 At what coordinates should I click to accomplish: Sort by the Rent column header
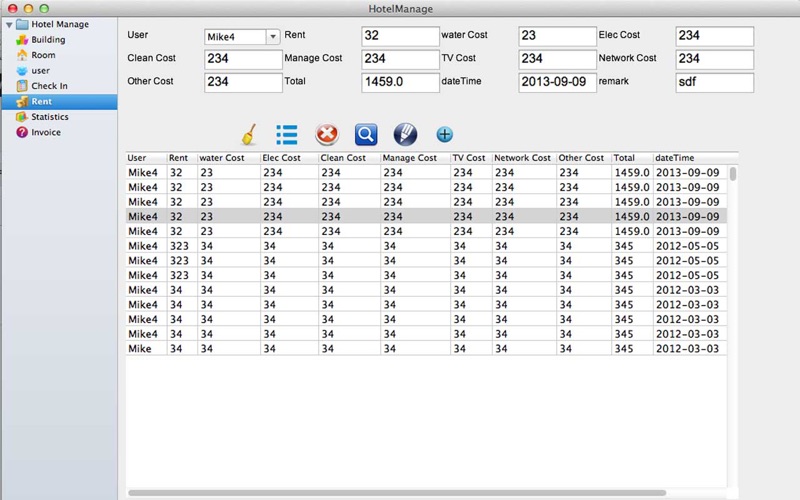point(182,158)
